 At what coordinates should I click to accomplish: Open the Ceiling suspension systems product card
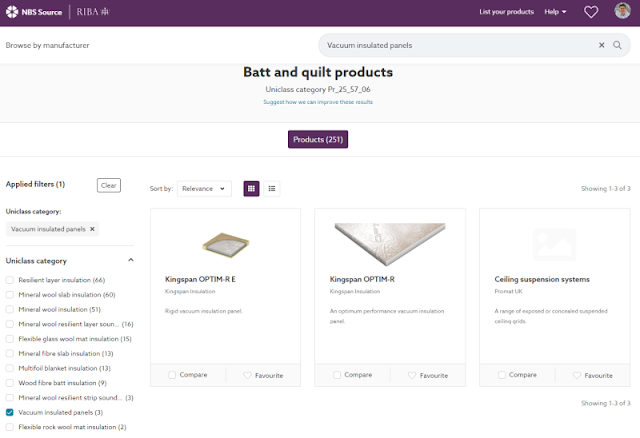click(x=555, y=286)
